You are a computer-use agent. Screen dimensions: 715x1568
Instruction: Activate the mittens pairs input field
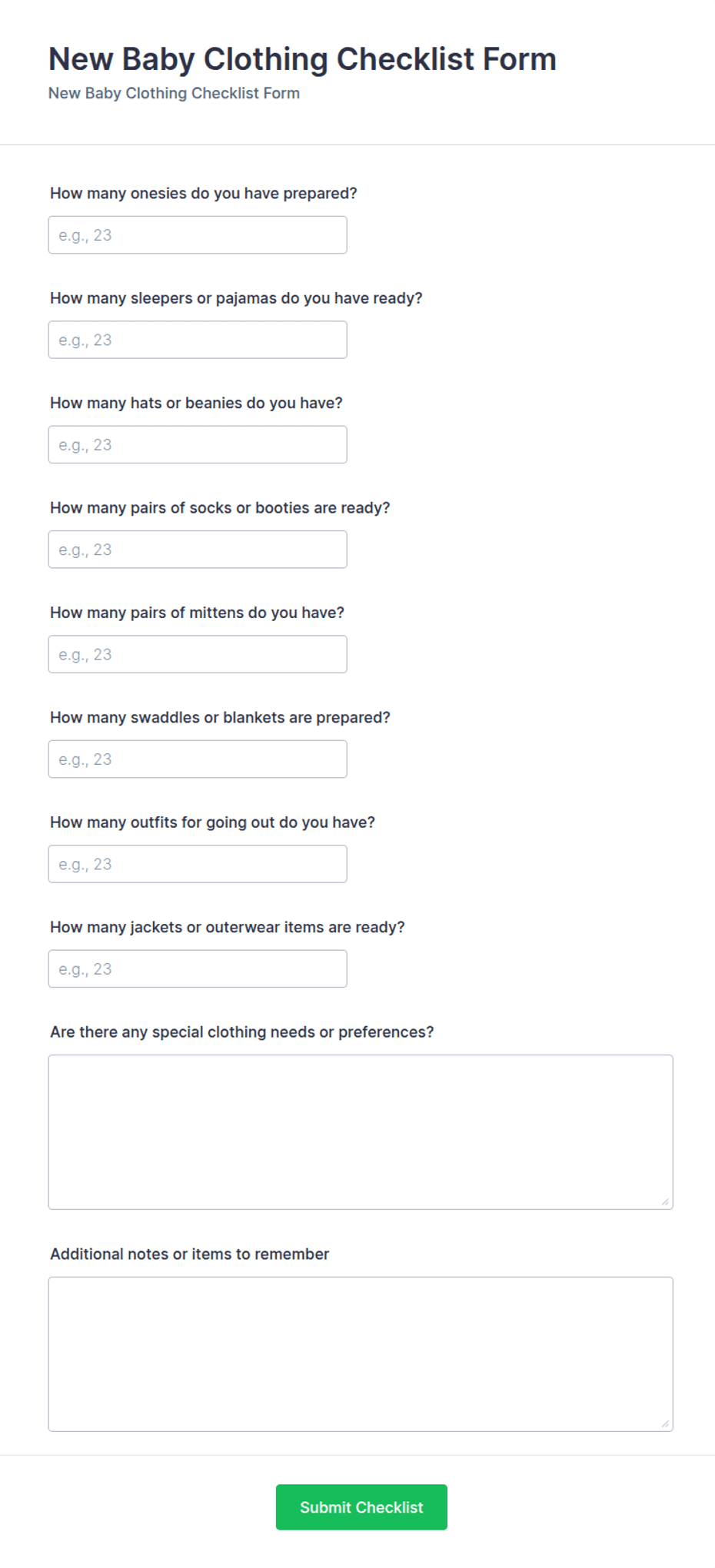click(x=198, y=654)
